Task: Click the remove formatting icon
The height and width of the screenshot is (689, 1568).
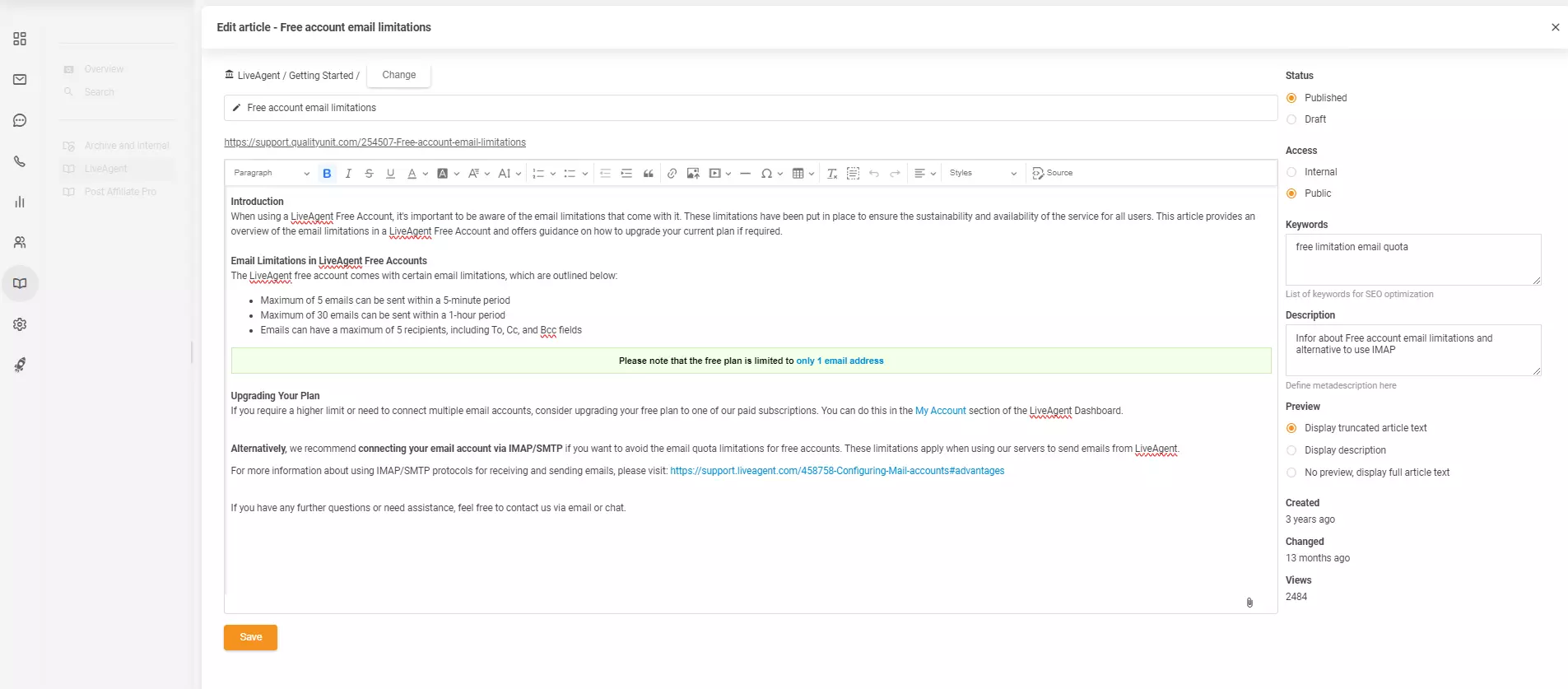Action: coord(831,174)
